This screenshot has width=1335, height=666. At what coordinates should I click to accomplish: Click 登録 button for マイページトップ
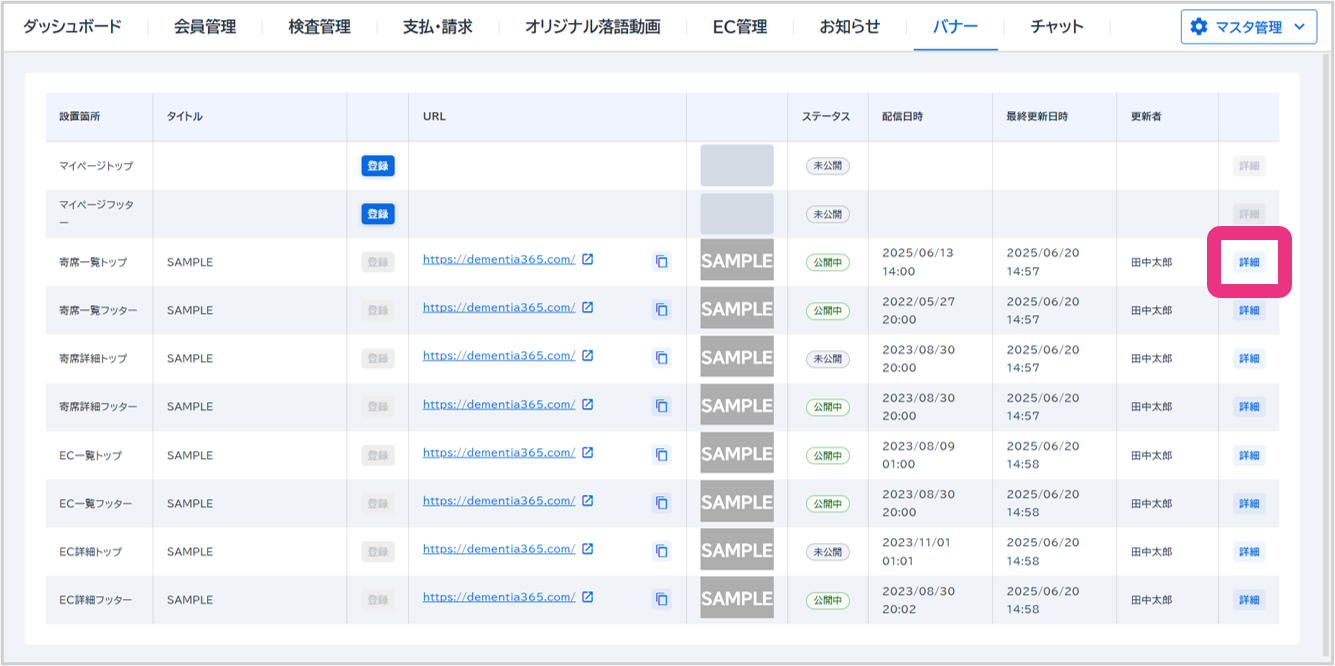pos(378,166)
